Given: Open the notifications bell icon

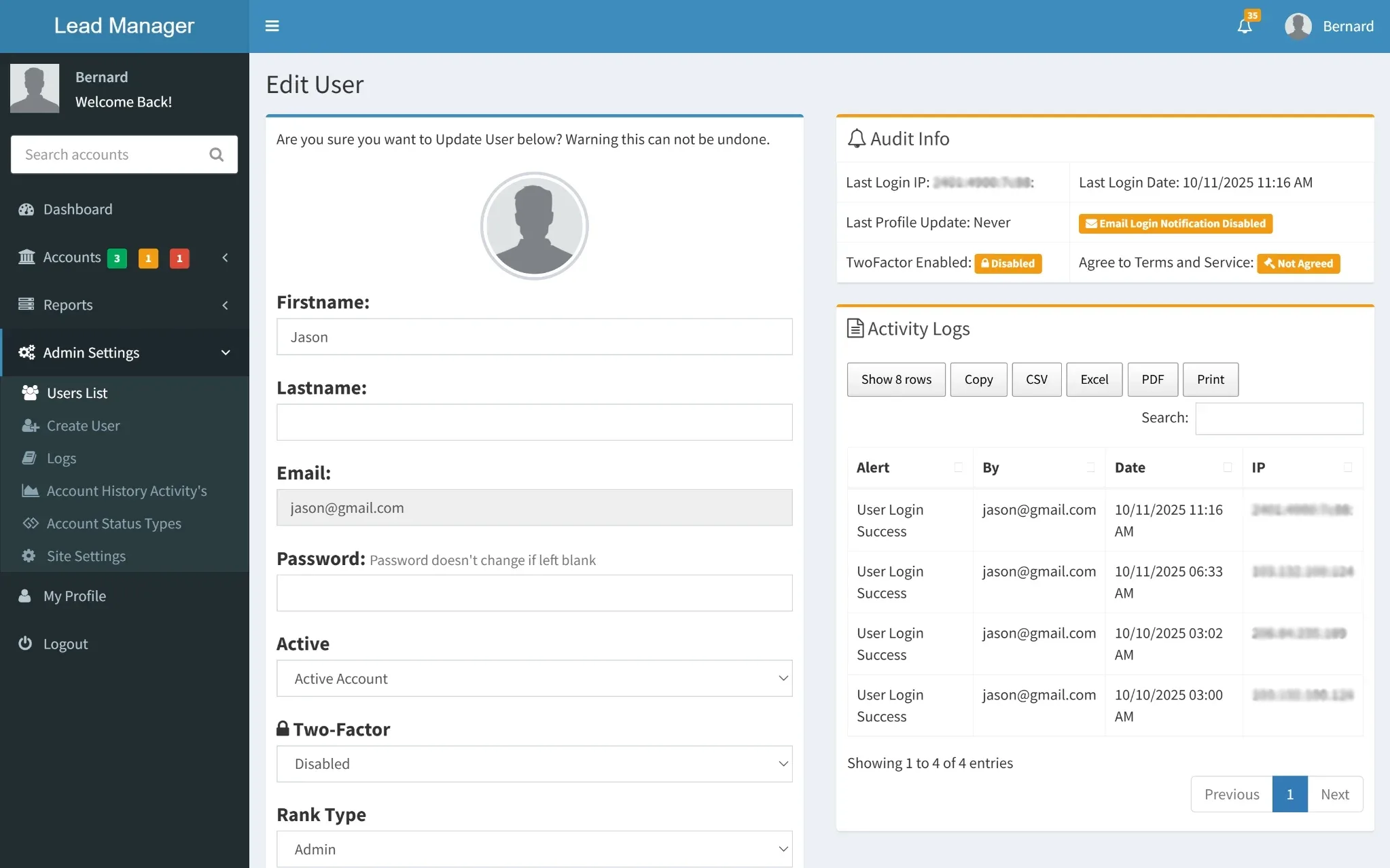Looking at the screenshot, I should [x=1245, y=26].
